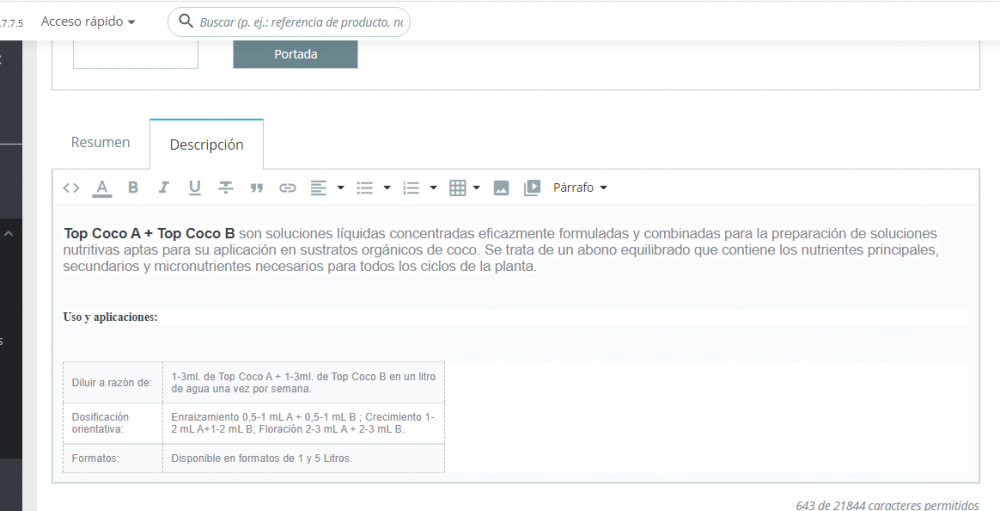Open the Acceso rápido menu

pyautogui.click(x=88, y=22)
